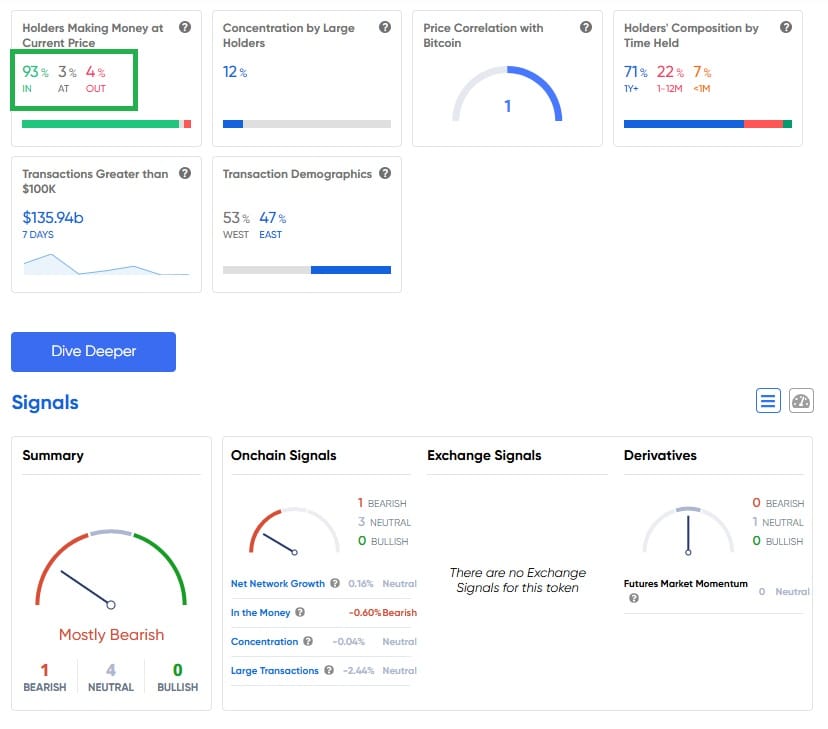Screen dimensions: 828x729
Task: Switch Signals to gauge view
Action: point(801,401)
